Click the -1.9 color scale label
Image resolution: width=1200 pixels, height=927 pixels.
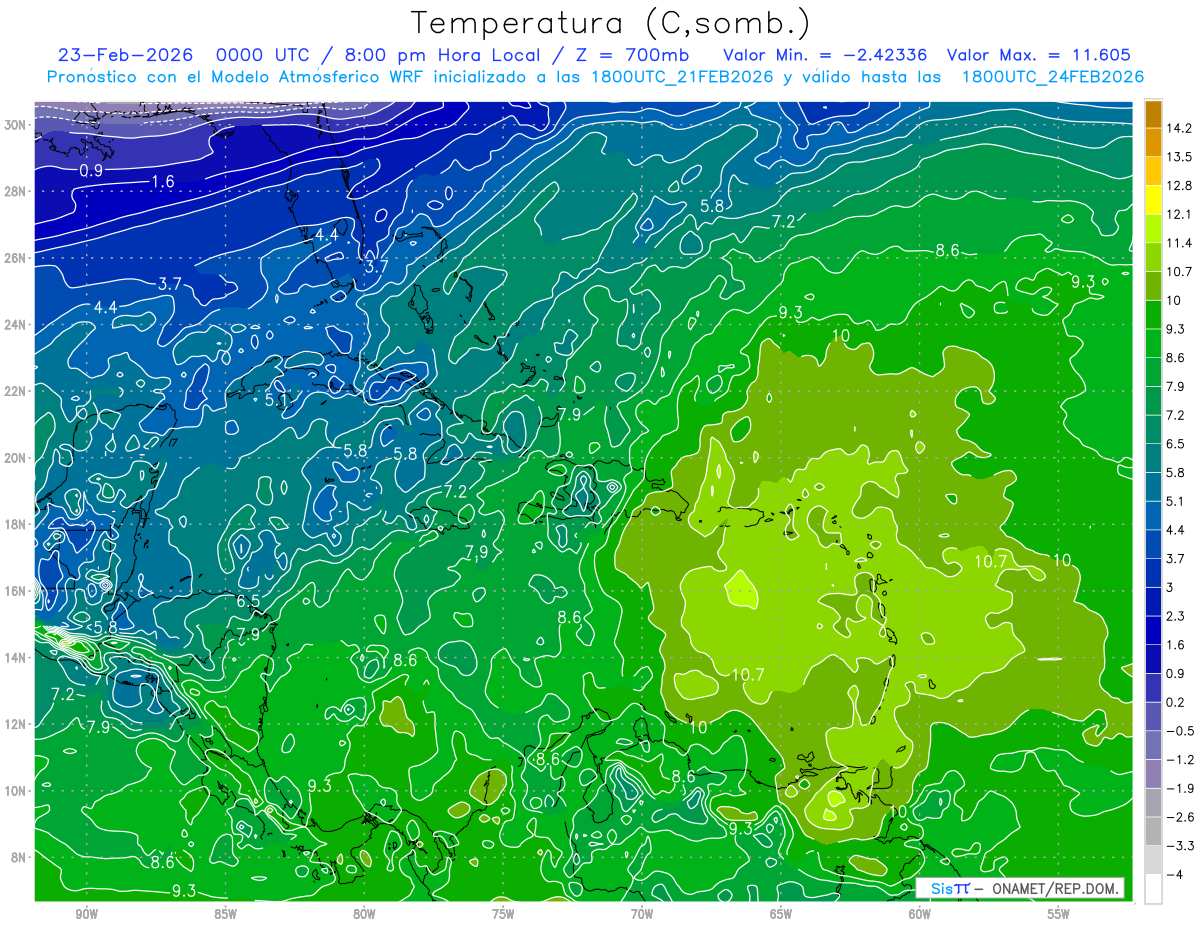1178,788
